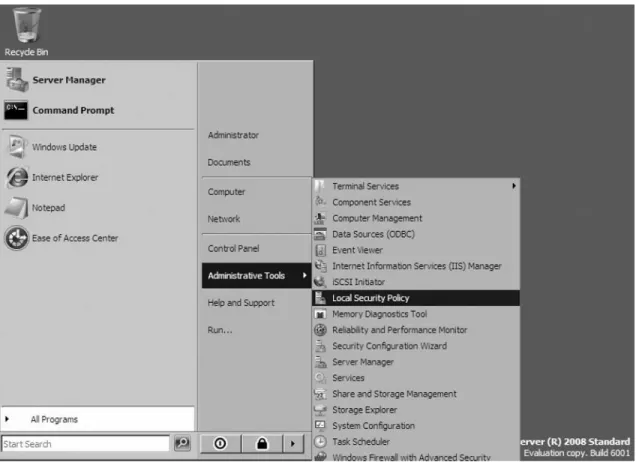Open Computer from Start menu
The image size is (639, 462).
pyautogui.click(x=227, y=192)
